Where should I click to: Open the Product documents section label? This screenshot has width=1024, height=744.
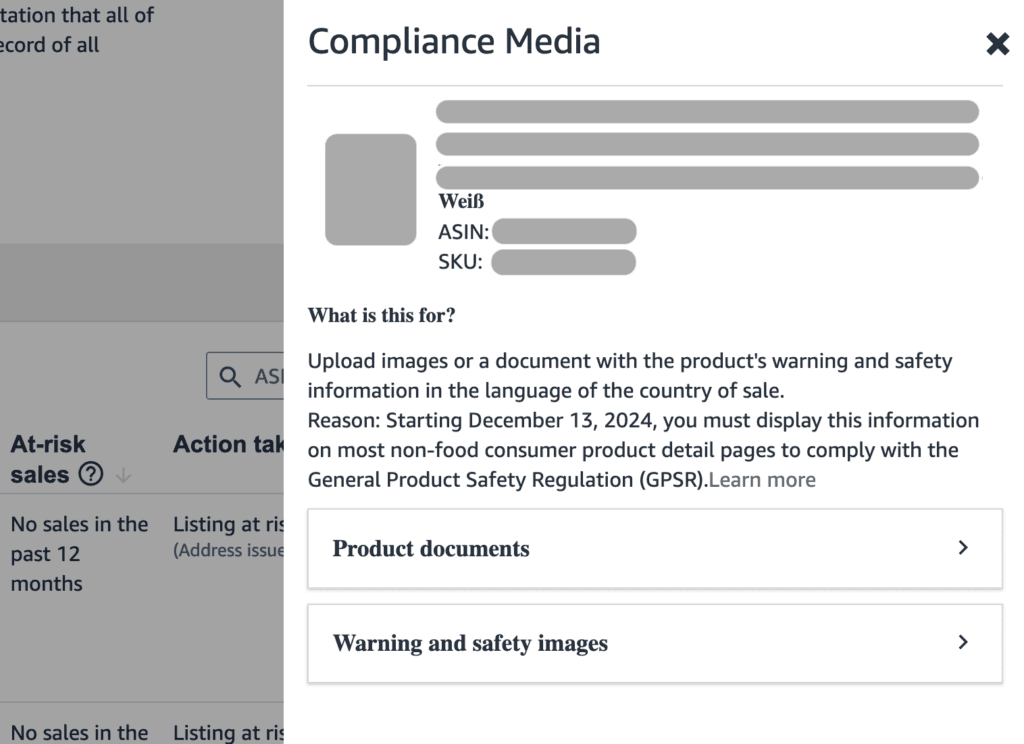(431, 549)
